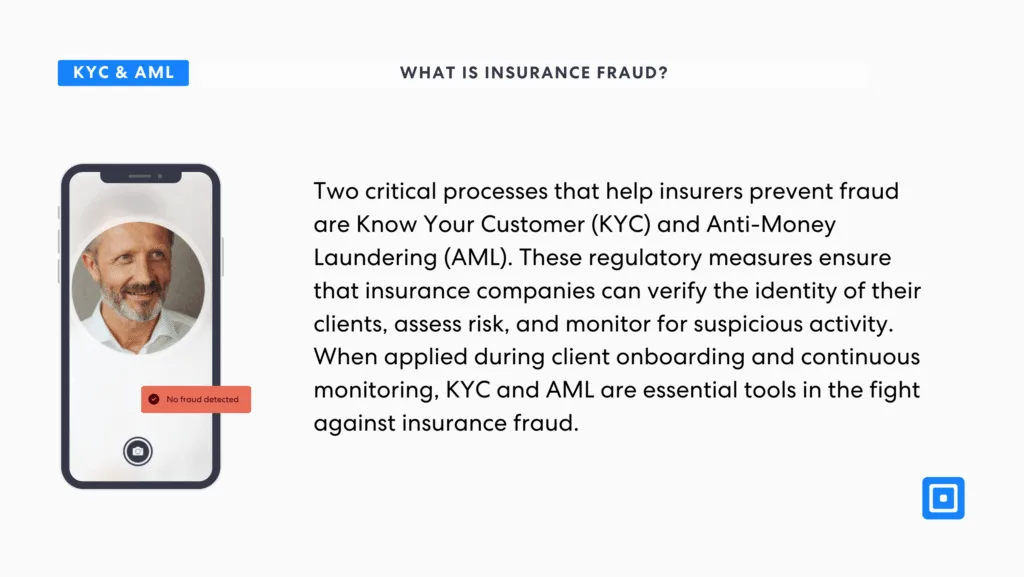Click the man's circular portrait photo

[138, 288]
